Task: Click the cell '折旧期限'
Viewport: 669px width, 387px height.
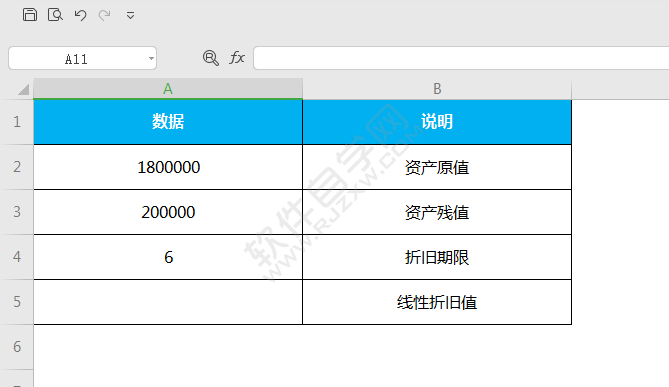Action: (437, 257)
